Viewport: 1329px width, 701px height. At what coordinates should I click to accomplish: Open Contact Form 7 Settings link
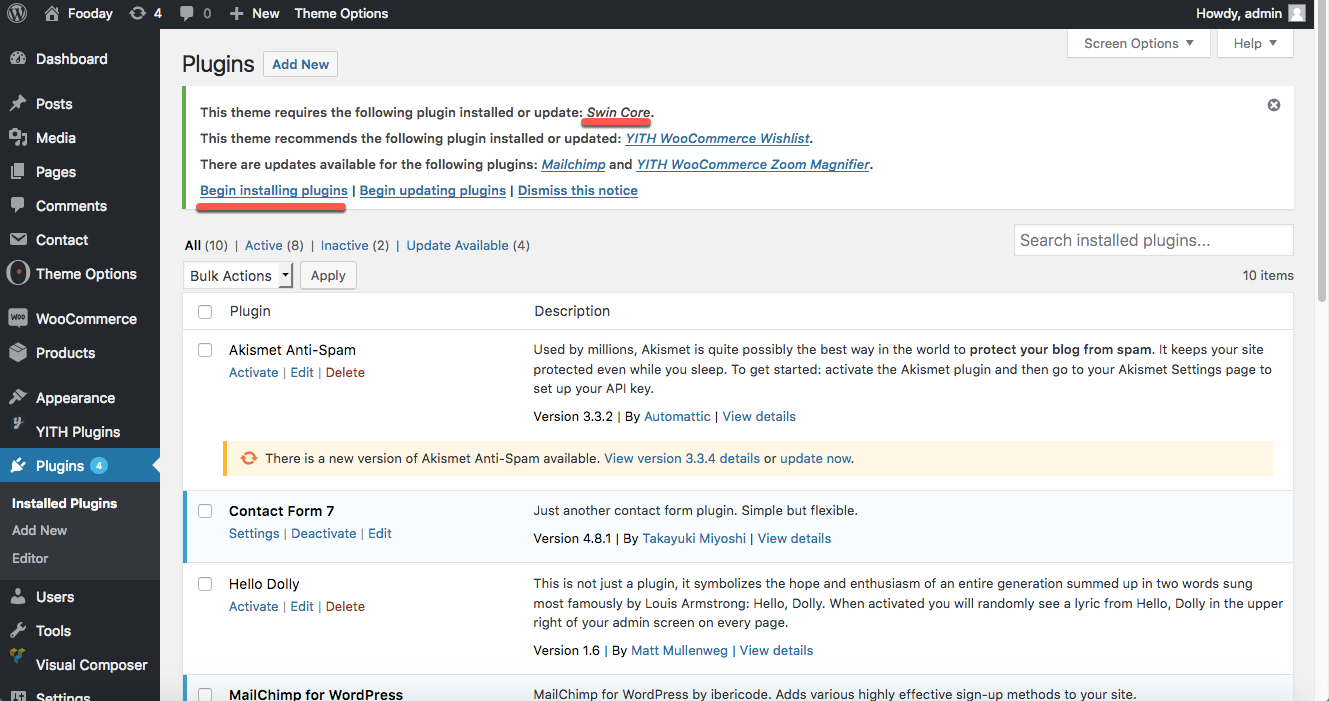254,534
